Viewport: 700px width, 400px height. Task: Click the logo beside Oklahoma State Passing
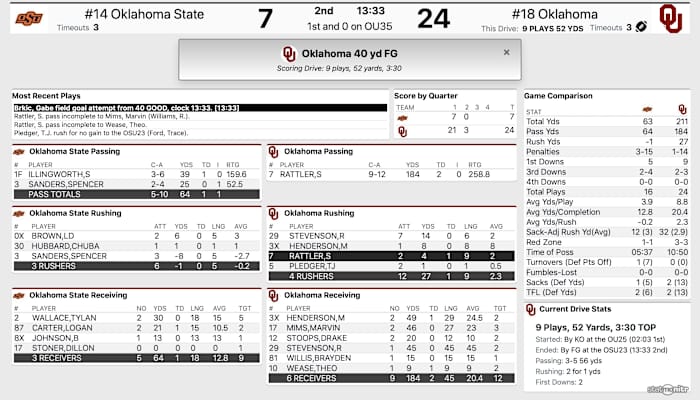pyautogui.click(x=19, y=151)
